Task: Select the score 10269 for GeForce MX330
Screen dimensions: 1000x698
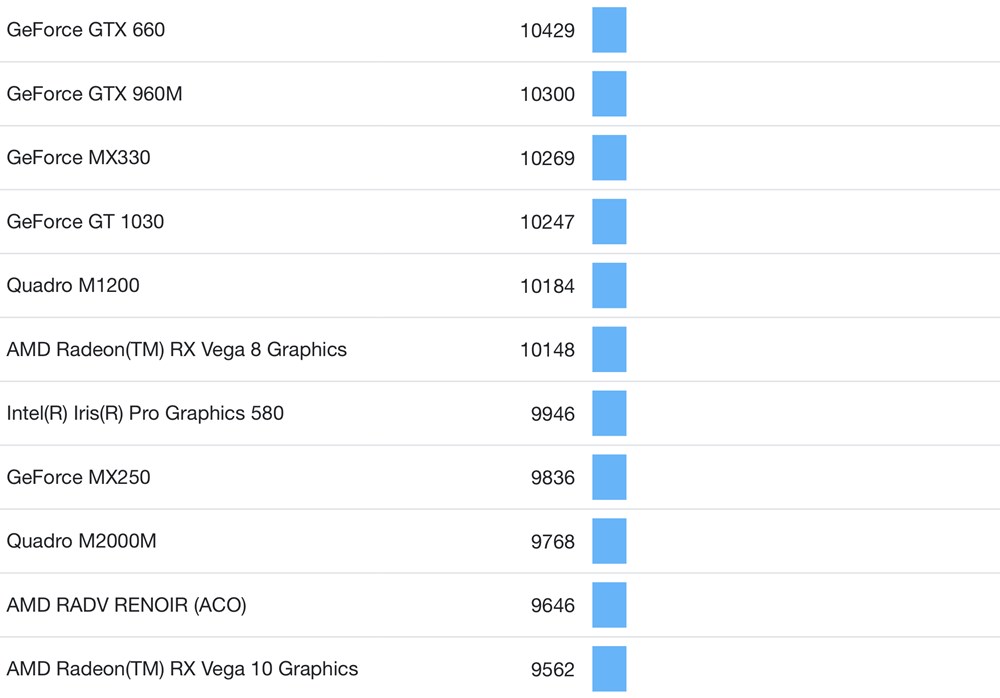Action: pos(547,158)
